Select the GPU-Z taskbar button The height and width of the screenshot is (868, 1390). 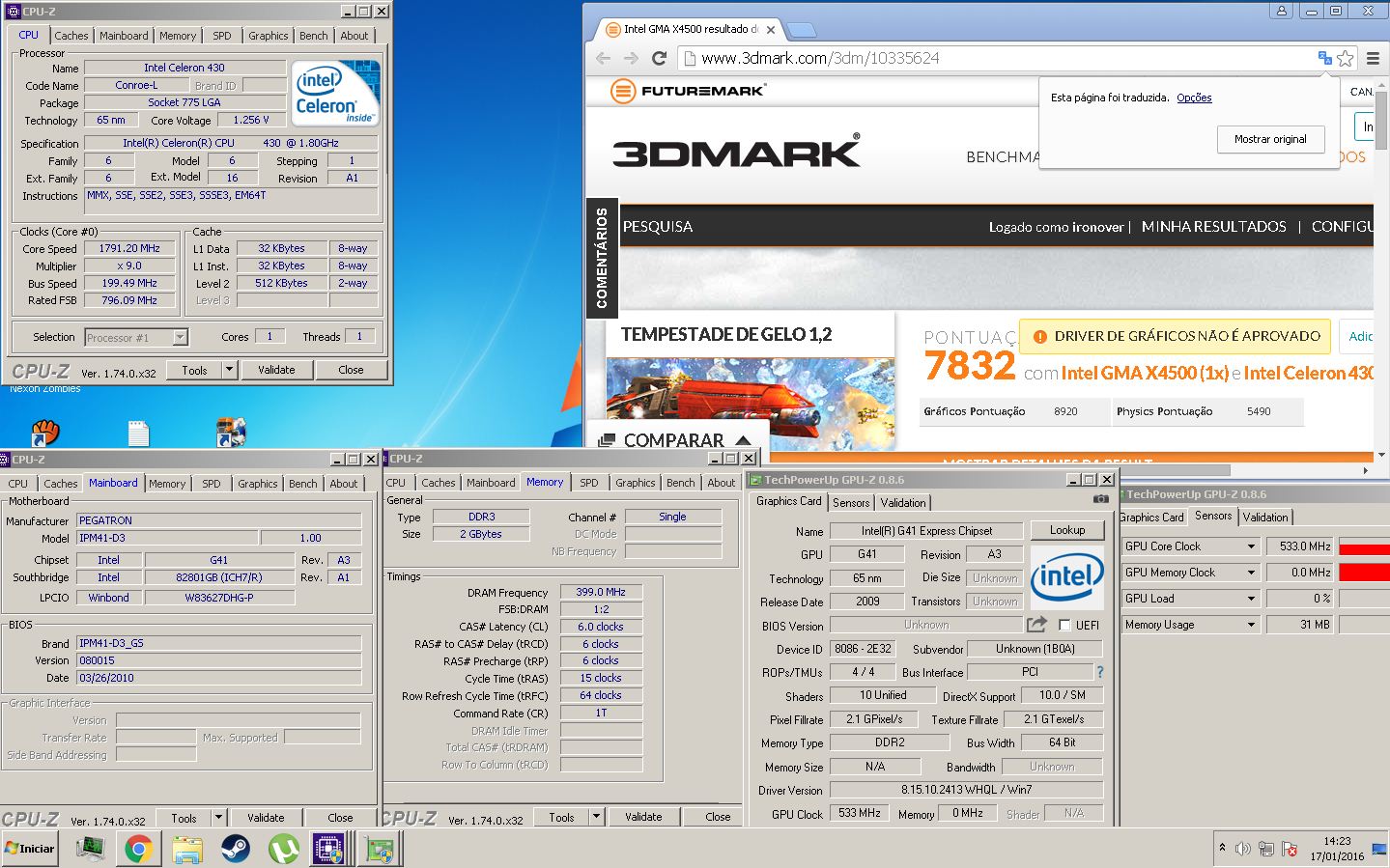click(x=378, y=849)
